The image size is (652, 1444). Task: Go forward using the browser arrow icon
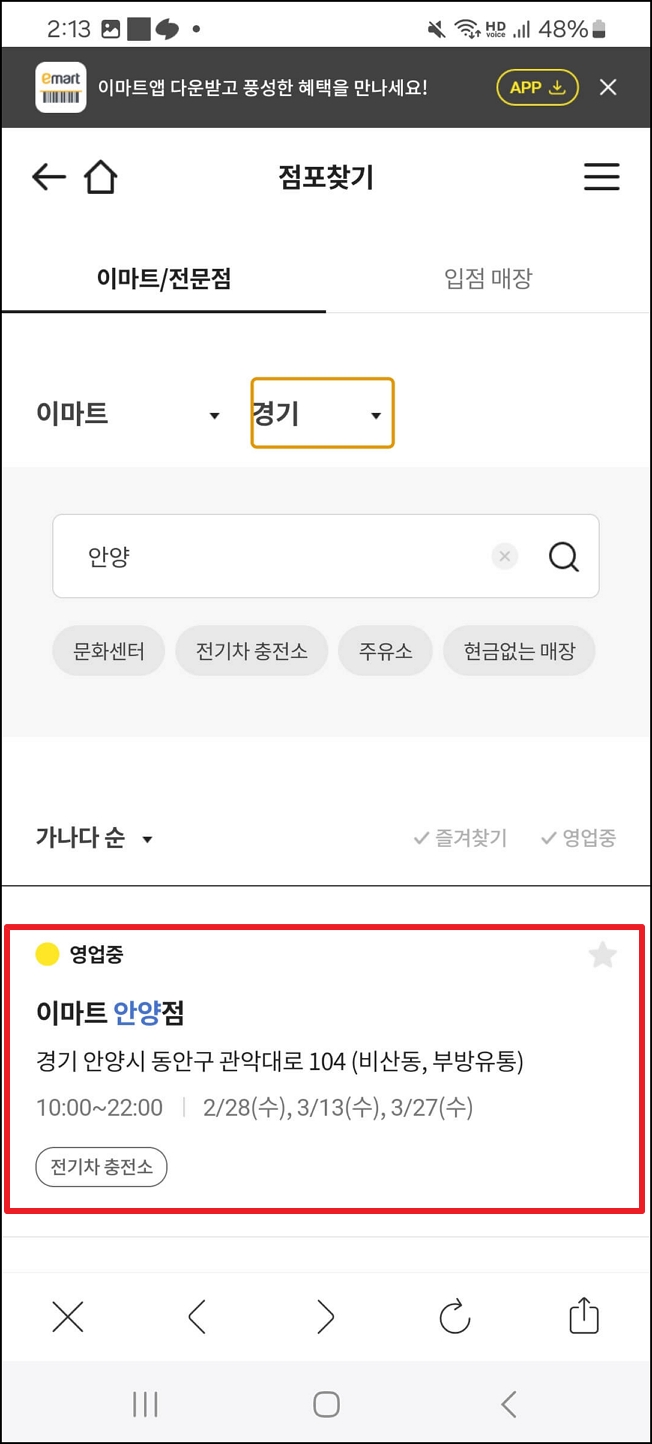click(326, 1317)
